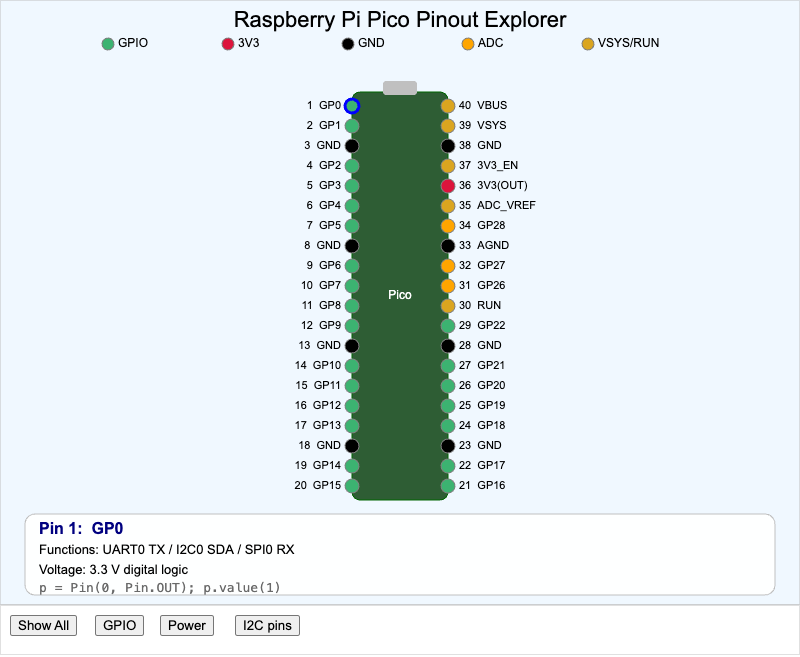Image resolution: width=800 pixels, height=657 pixels.
Task: Click the 'Pin 1: GP0' heading
Action: click(81, 528)
